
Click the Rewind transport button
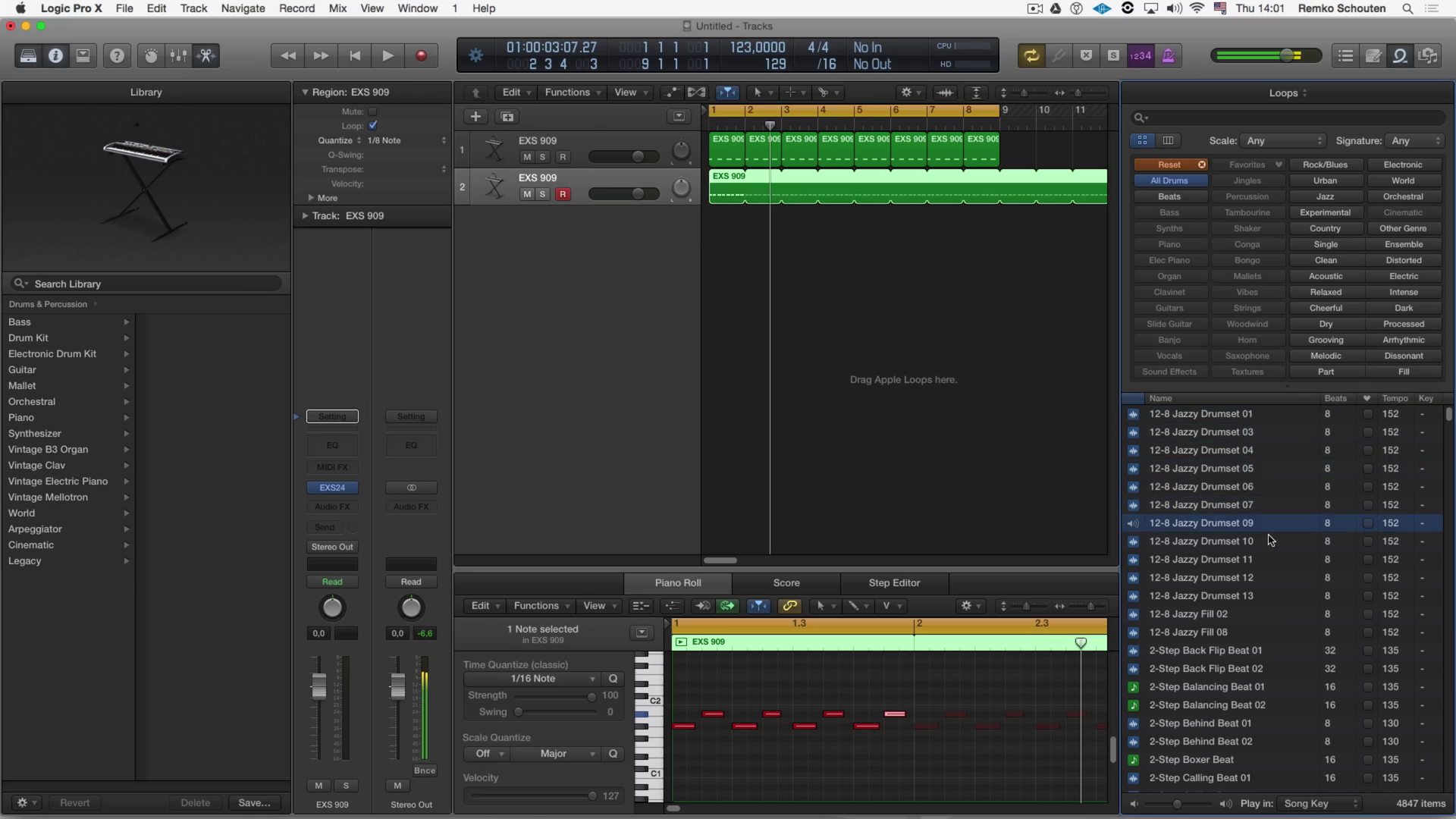coord(288,55)
